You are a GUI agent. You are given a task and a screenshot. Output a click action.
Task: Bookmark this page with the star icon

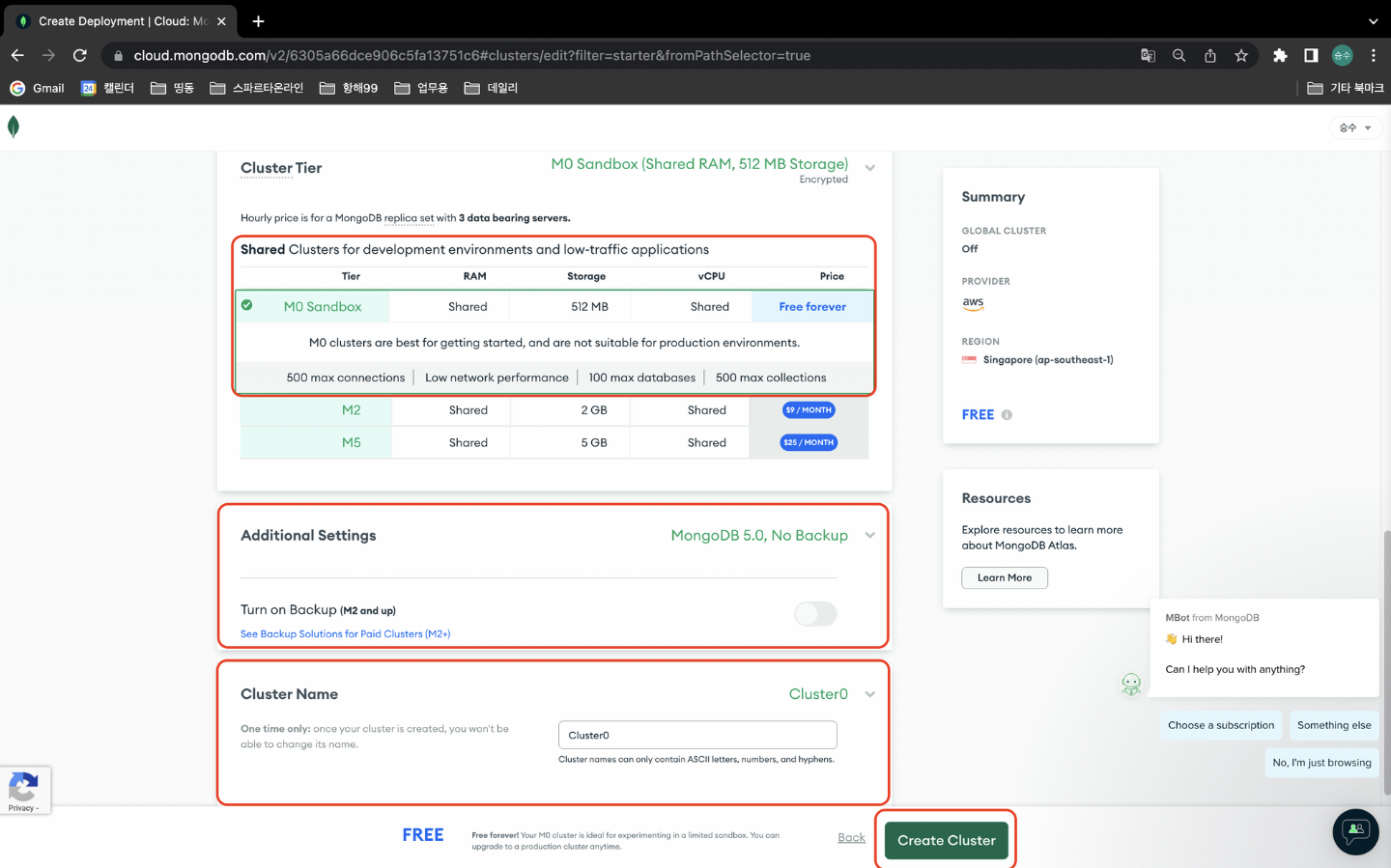[1241, 55]
